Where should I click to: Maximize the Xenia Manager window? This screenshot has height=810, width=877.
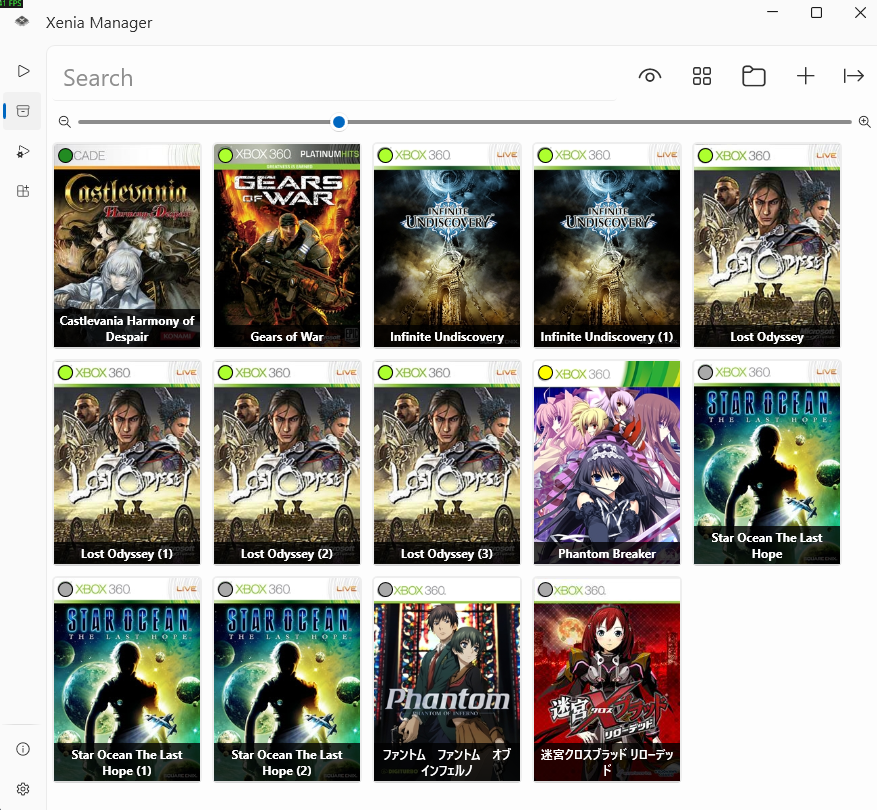point(816,12)
